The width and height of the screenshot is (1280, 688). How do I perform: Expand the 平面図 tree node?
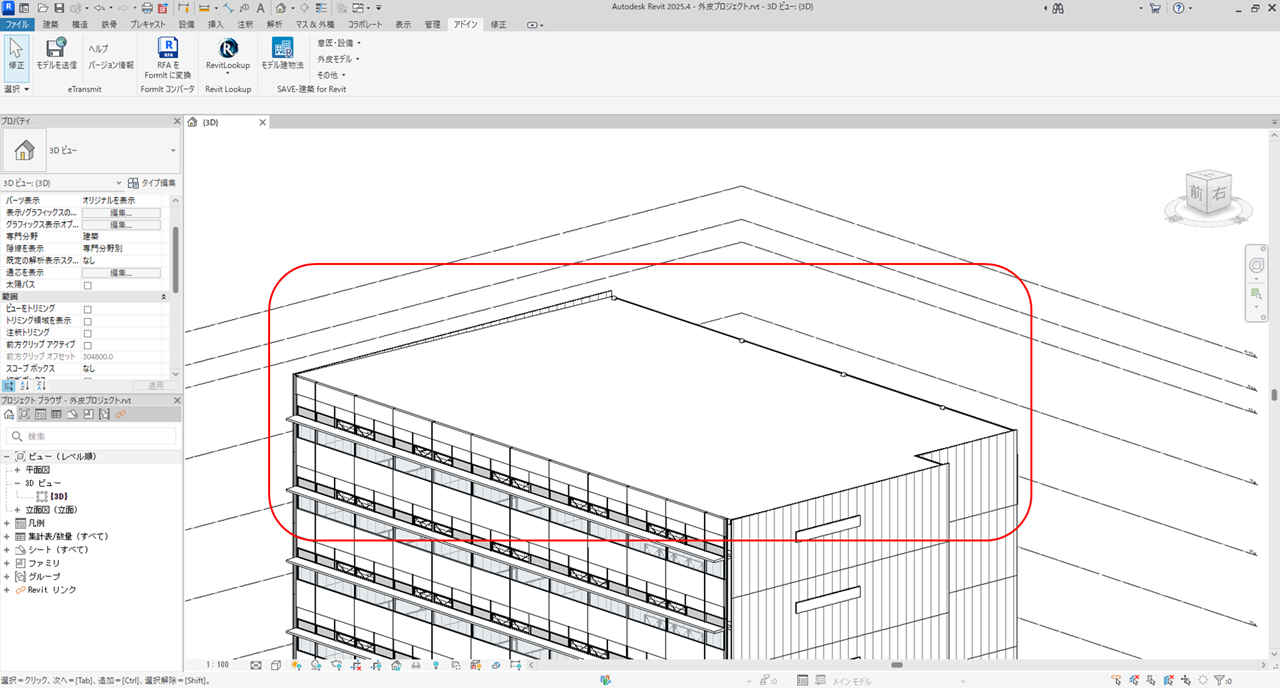tap(17, 469)
